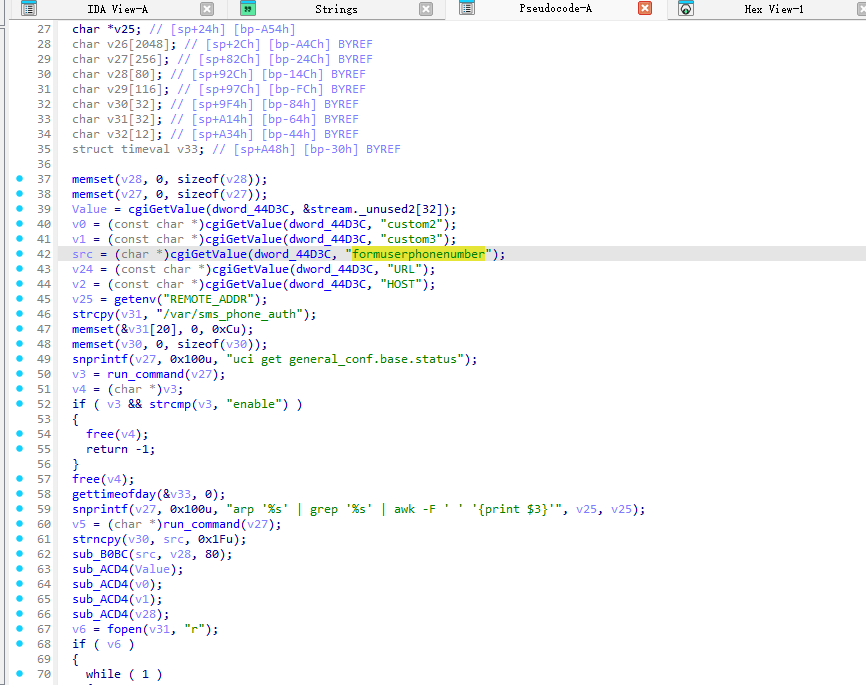
Task: Toggle the breakpoint dot on line 42
Action: coord(20,254)
